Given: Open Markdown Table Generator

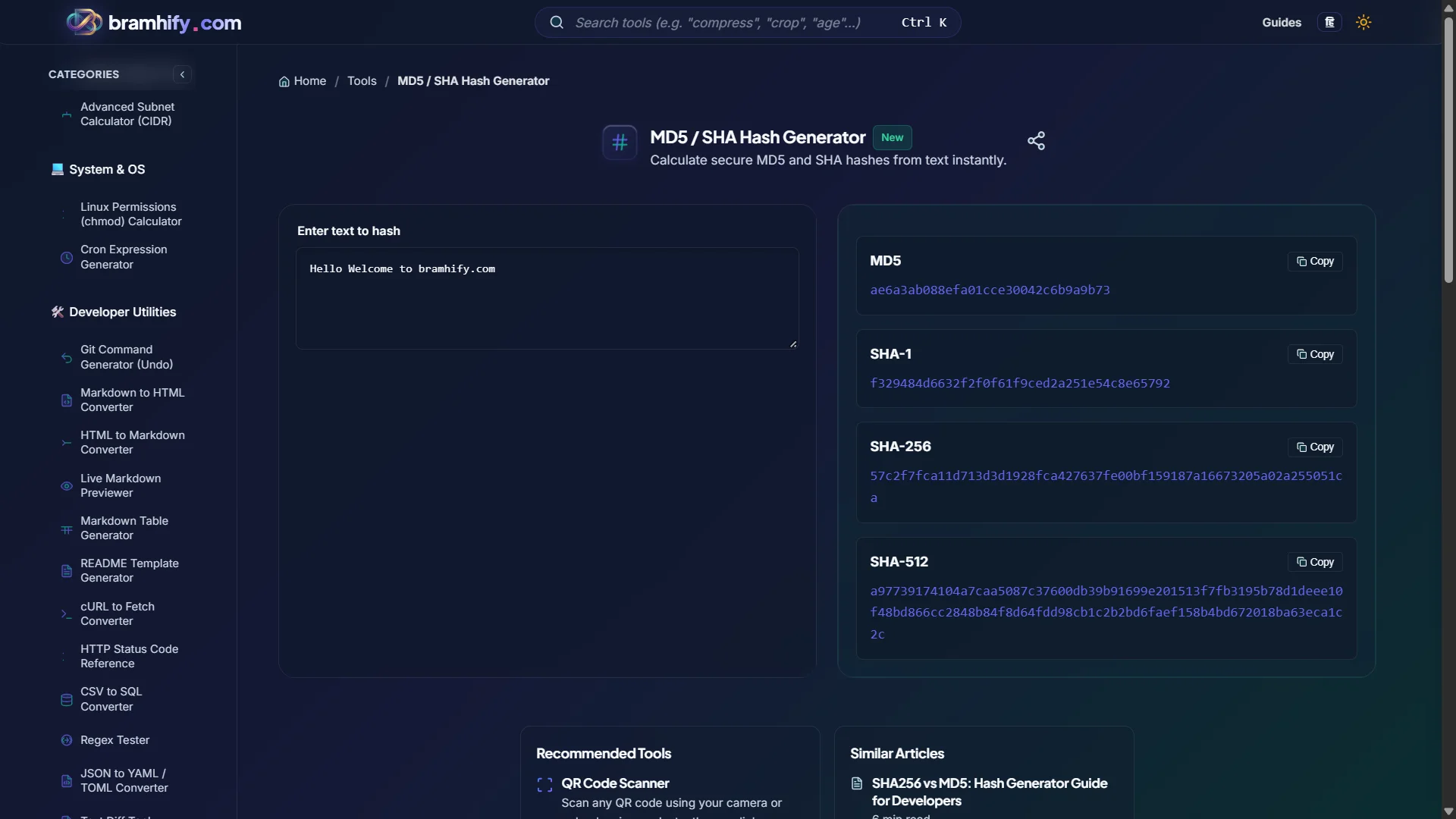Looking at the screenshot, I should coord(124,529).
